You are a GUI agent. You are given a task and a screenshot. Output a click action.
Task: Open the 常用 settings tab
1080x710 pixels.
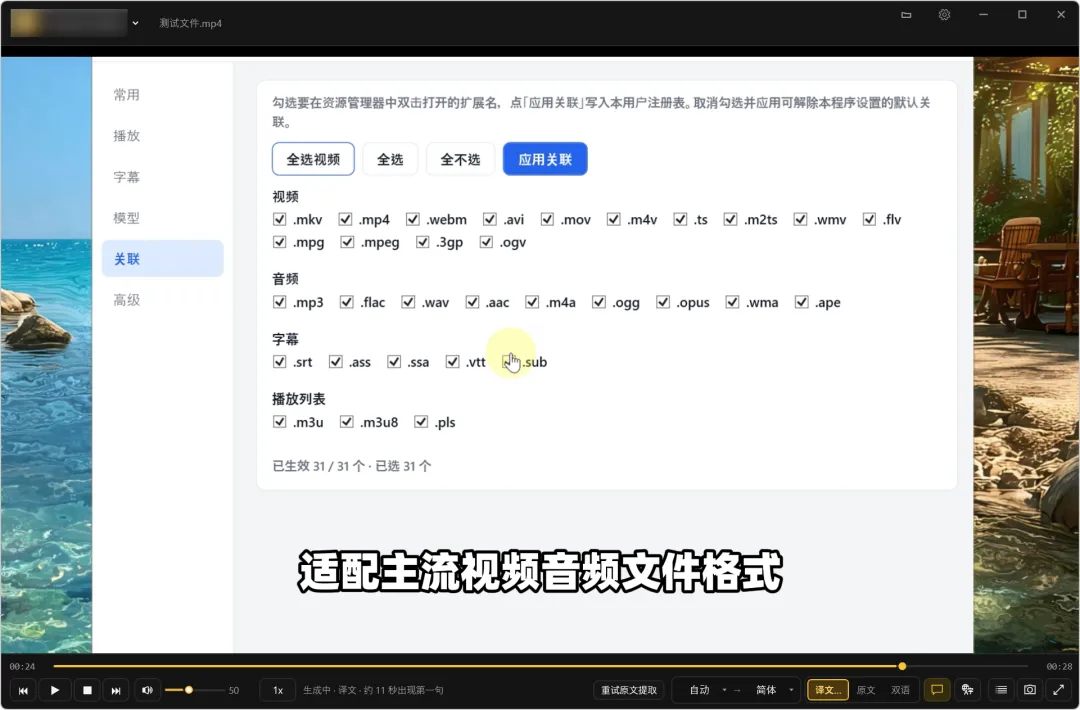point(163,94)
